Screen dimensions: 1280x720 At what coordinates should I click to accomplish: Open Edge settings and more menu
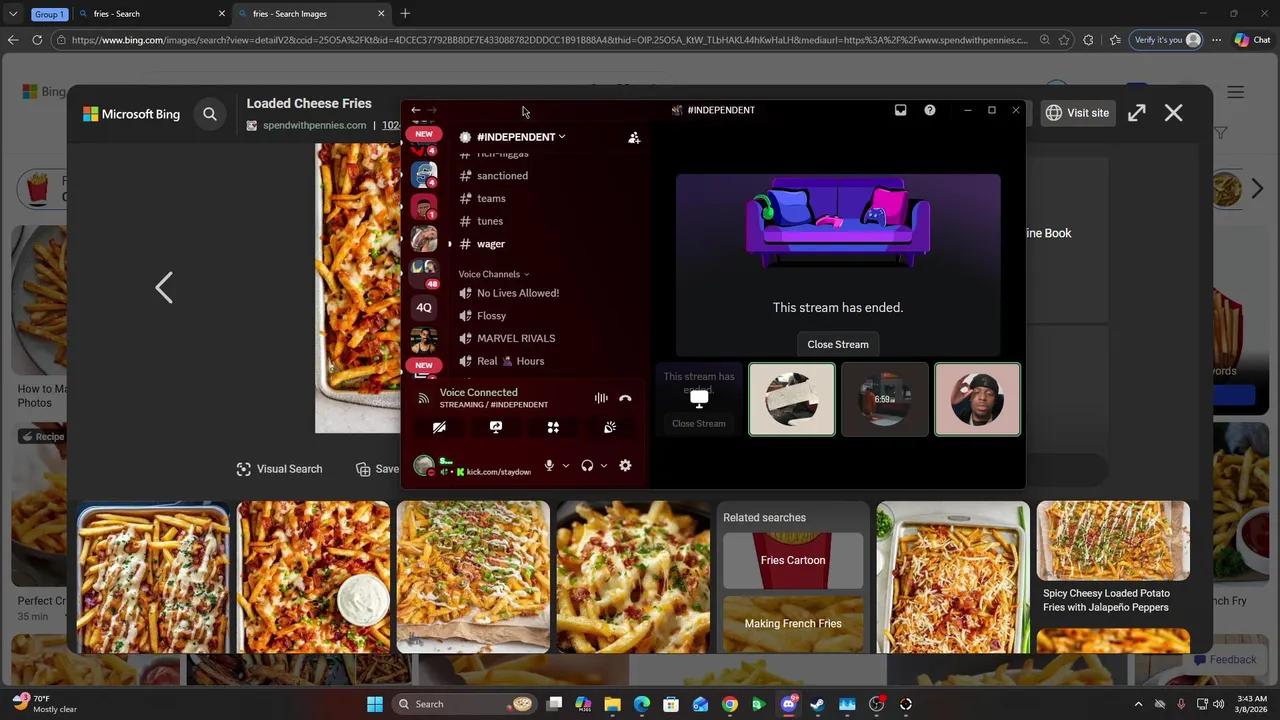[x=1215, y=40]
